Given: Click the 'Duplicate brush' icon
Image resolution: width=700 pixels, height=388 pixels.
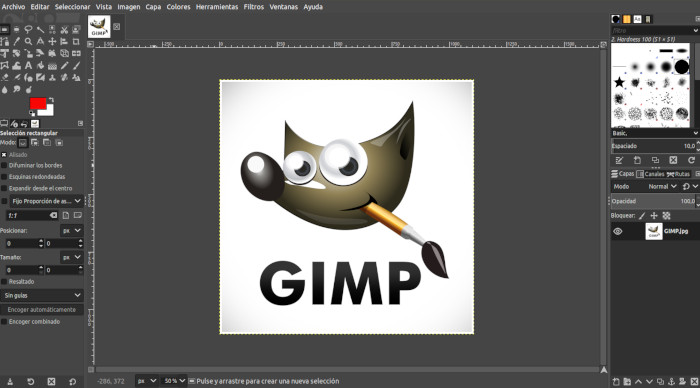Looking at the screenshot, I should pyautogui.click(x=655, y=160).
